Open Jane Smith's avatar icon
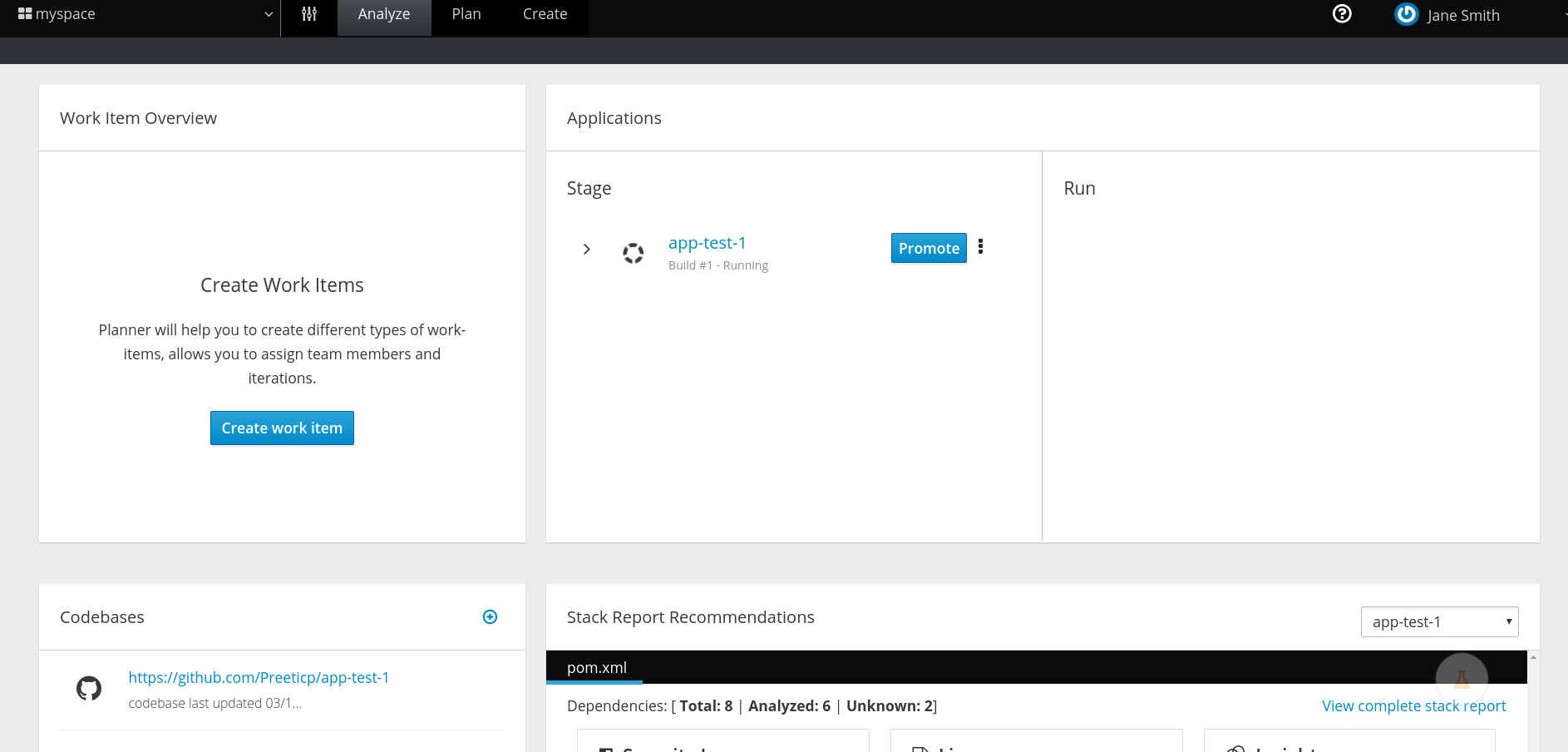The width and height of the screenshot is (1568, 752). click(1405, 14)
